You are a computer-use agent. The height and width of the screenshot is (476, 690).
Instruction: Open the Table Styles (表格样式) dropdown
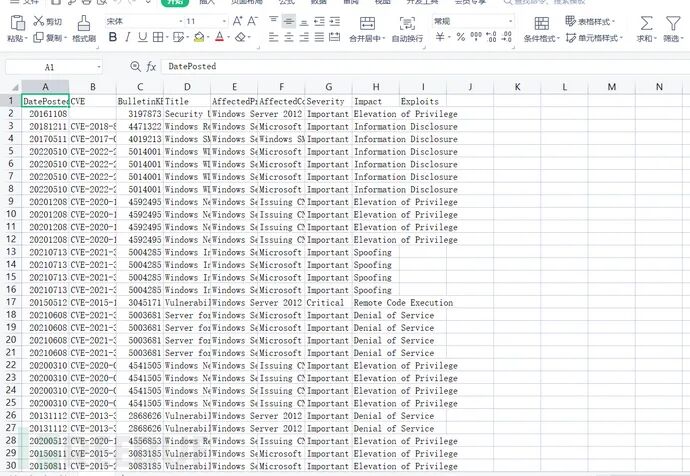[590, 21]
